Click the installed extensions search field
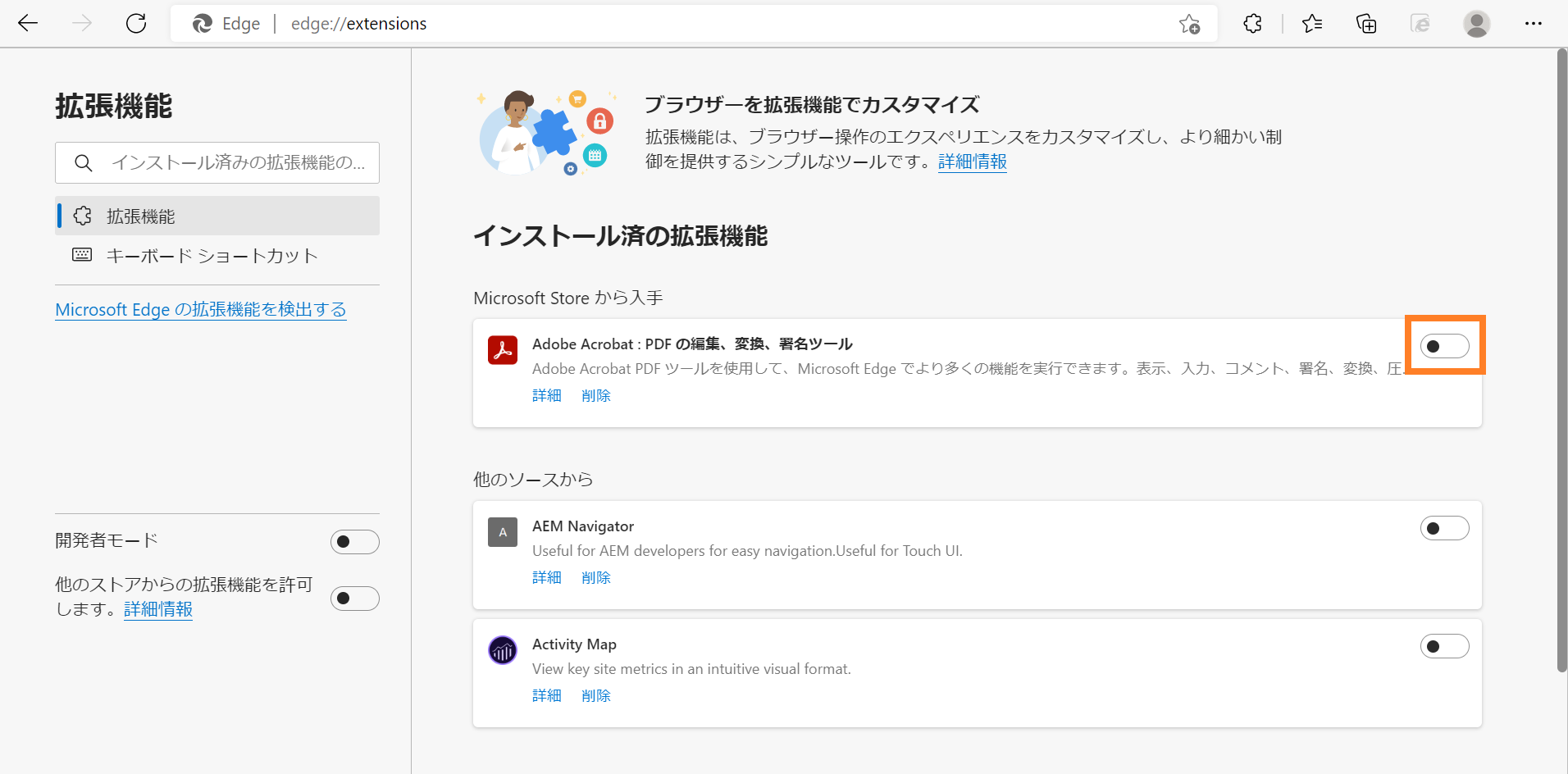This screenshot has height=774, width=1568. (x=230, y=162)
